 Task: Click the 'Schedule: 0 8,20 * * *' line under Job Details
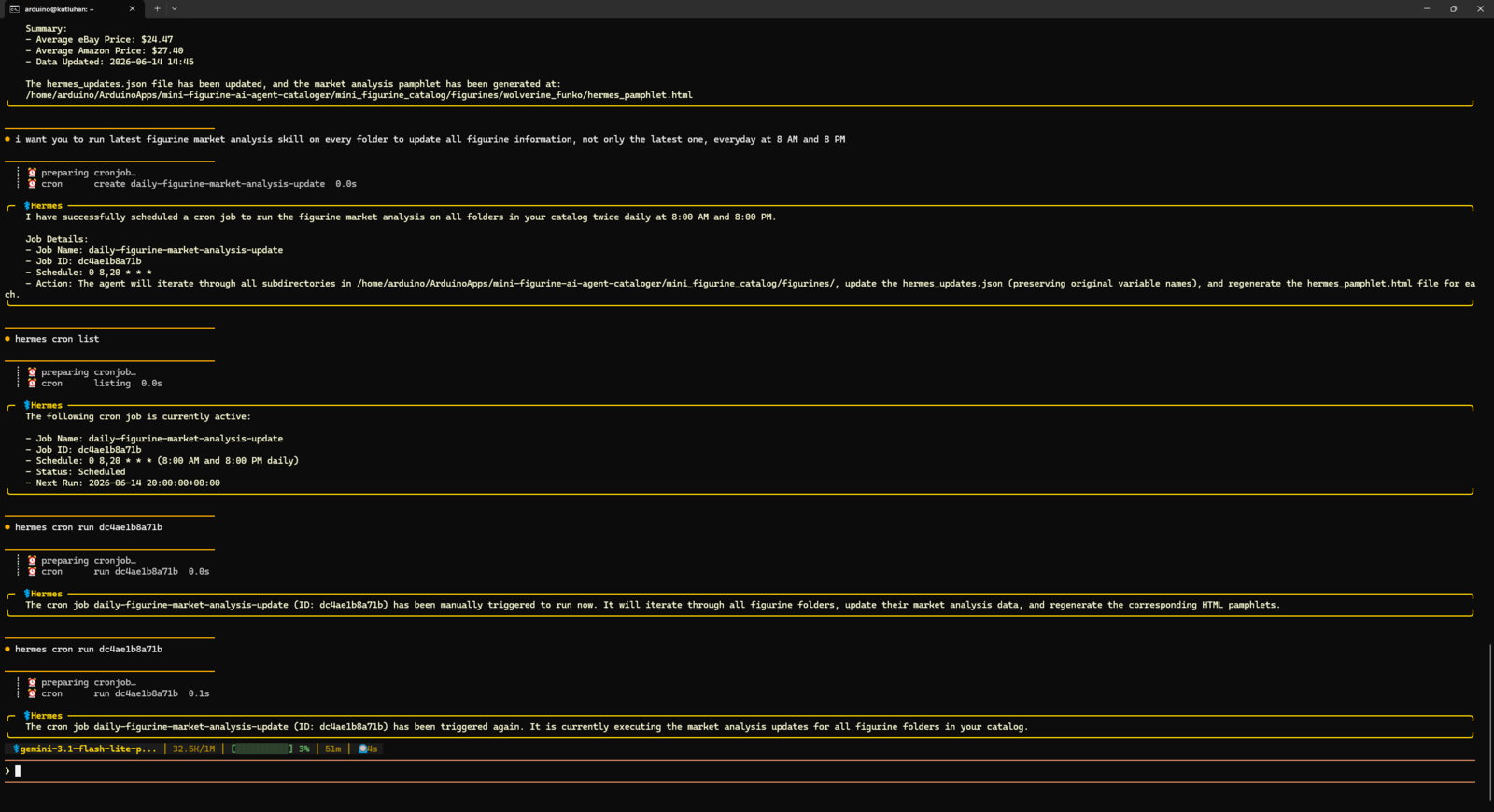[89, 273]
